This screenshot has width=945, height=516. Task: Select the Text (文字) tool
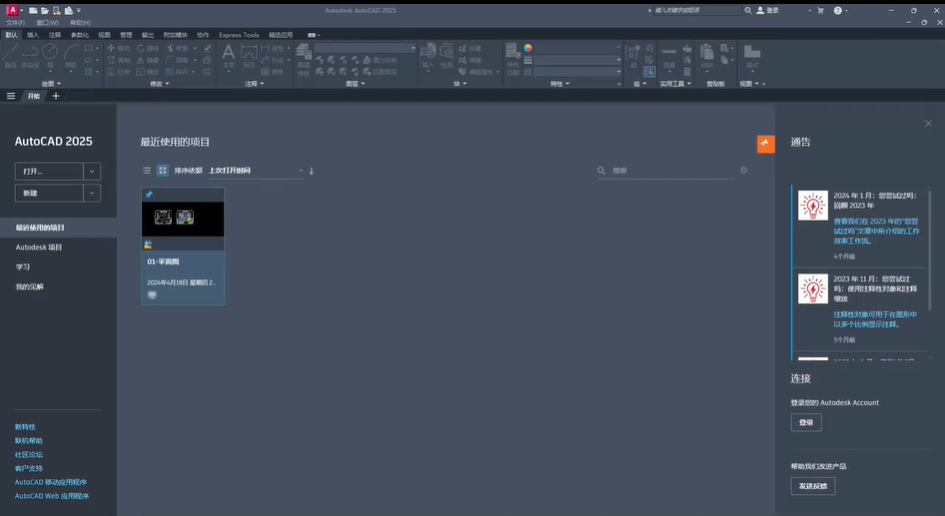click(228, 57)
